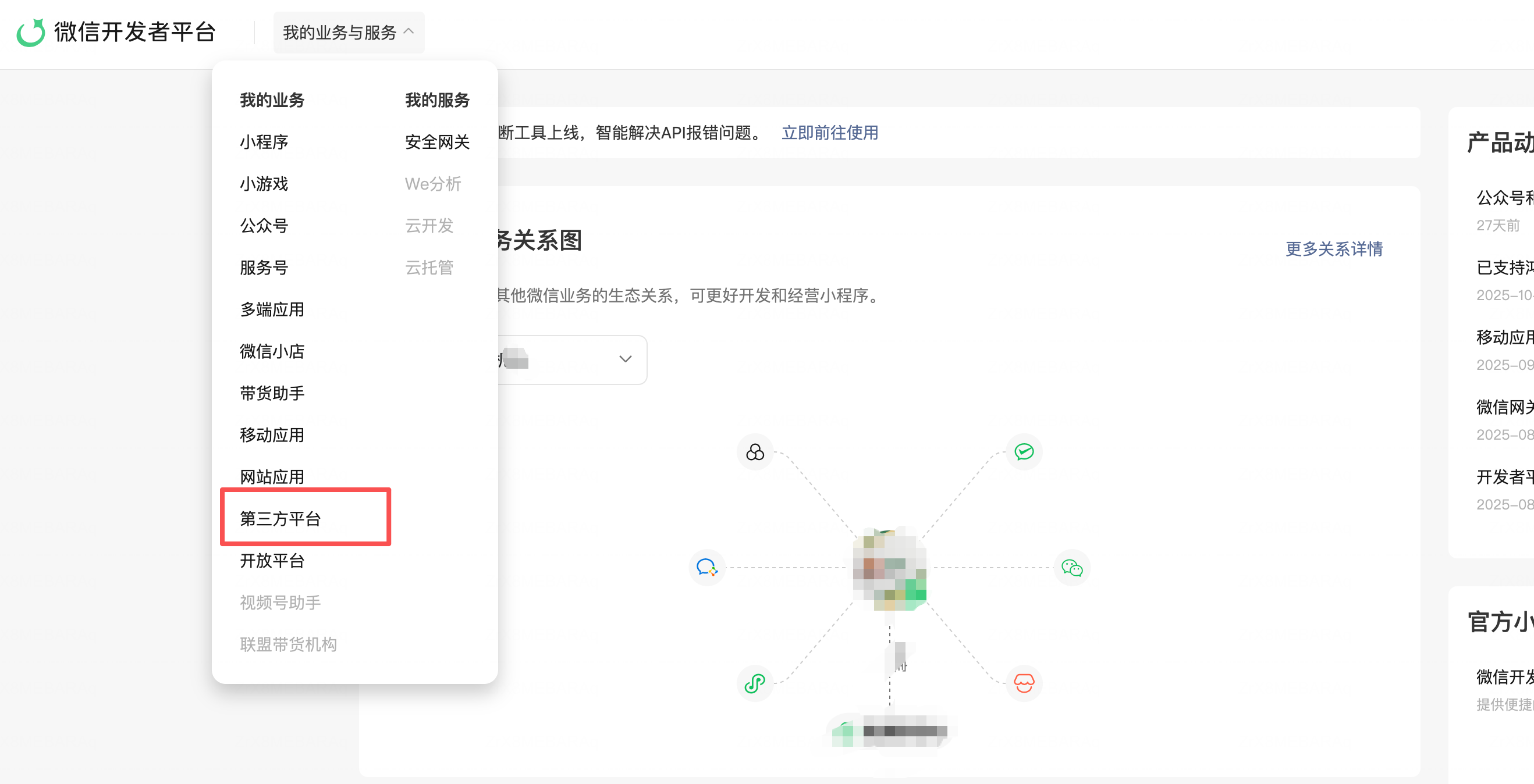Click the red WeChat shop icon

click(x=1024, y=683)
